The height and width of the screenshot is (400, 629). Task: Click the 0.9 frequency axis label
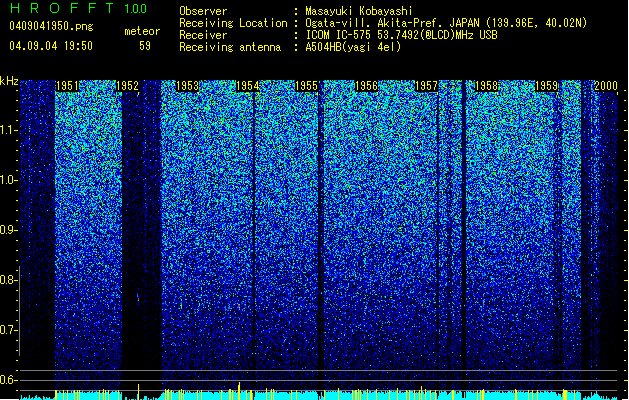(8, 230)
